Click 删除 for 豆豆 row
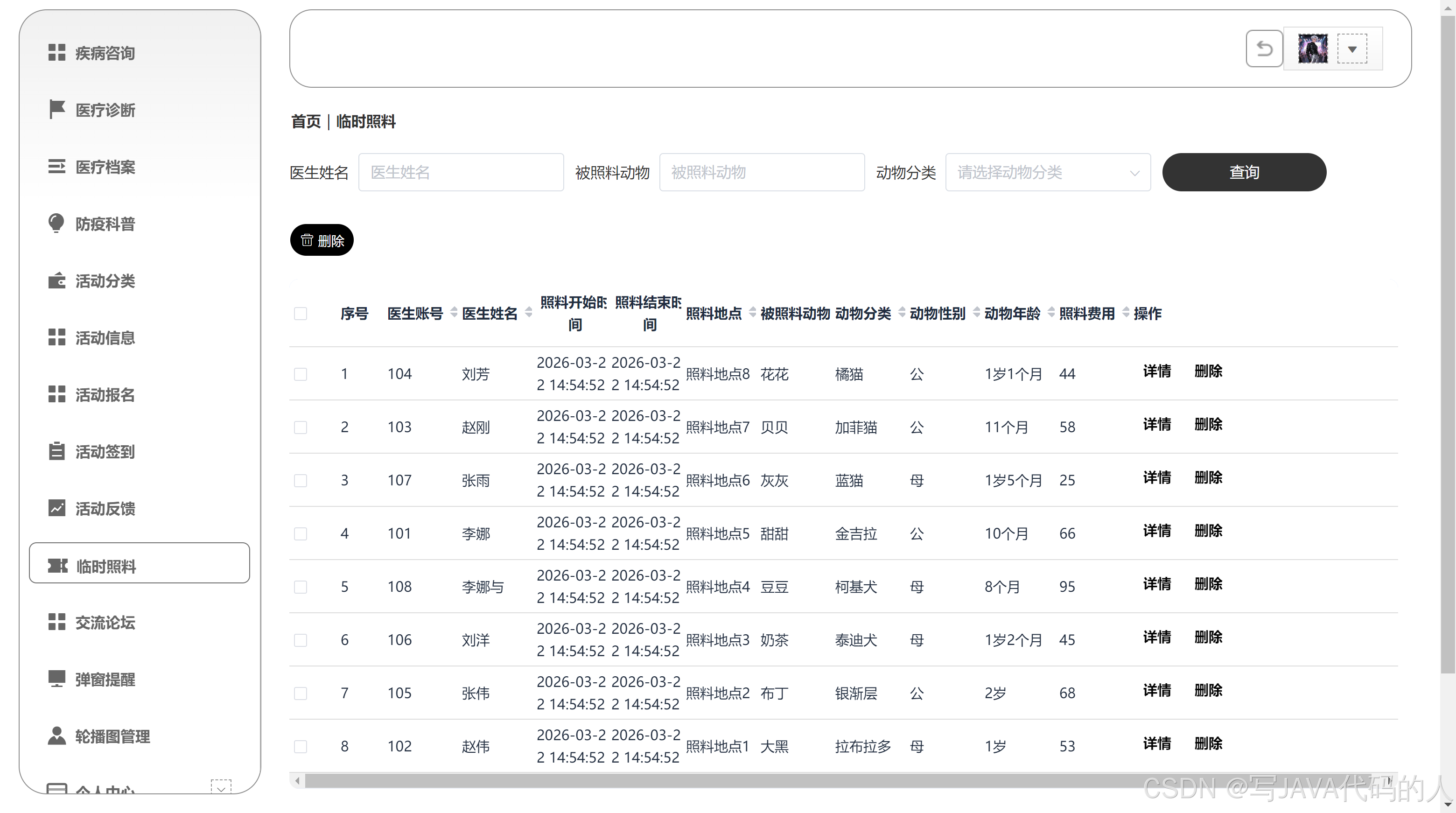1456x813 pixels. pyautogui.click(x=1209, y=583)
